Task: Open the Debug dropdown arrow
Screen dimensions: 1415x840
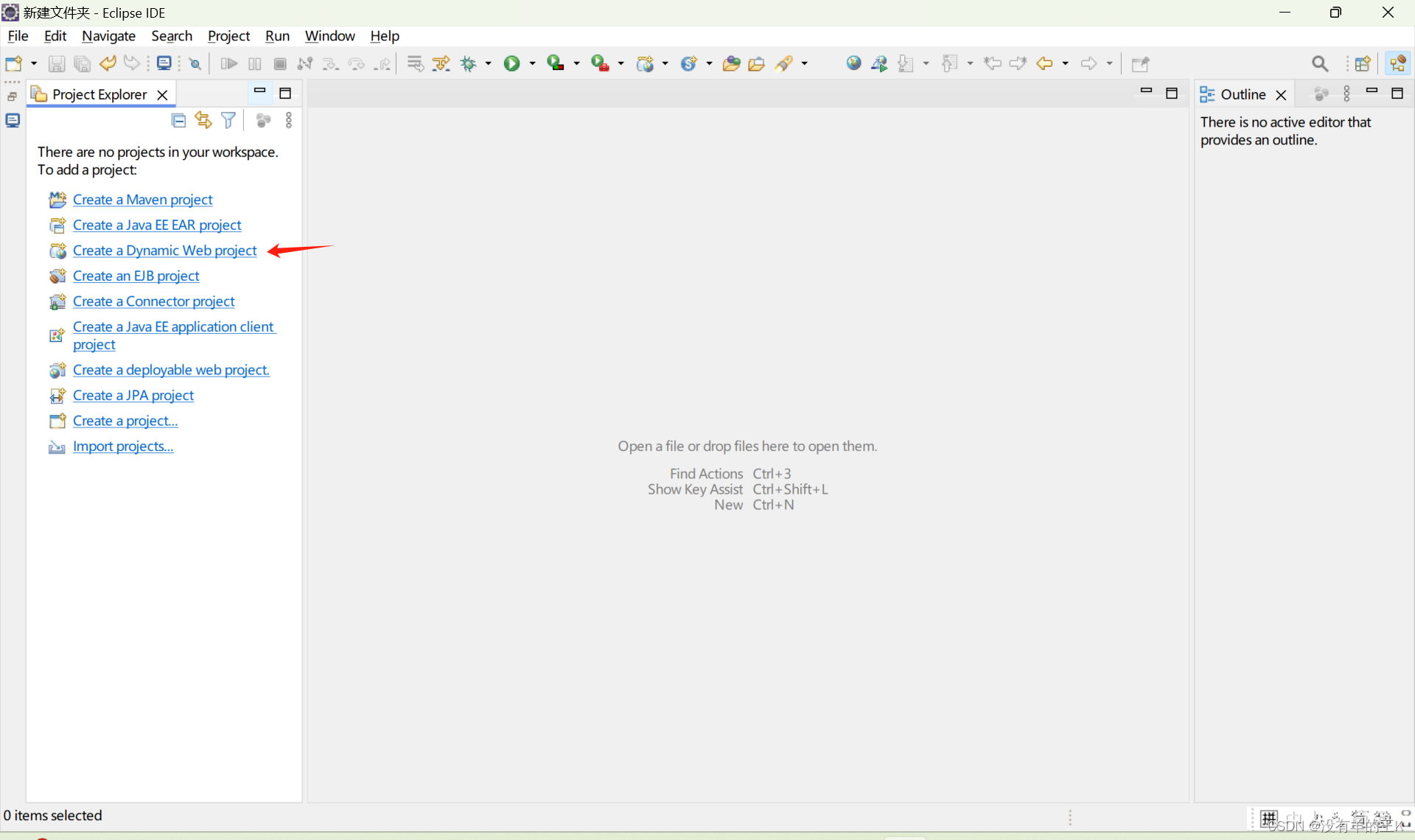Action: [x=489, y=64]
